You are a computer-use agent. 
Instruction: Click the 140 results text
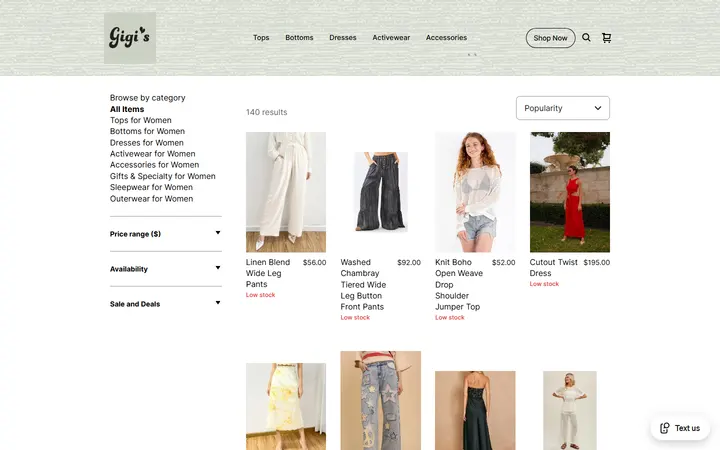[266, 112]
